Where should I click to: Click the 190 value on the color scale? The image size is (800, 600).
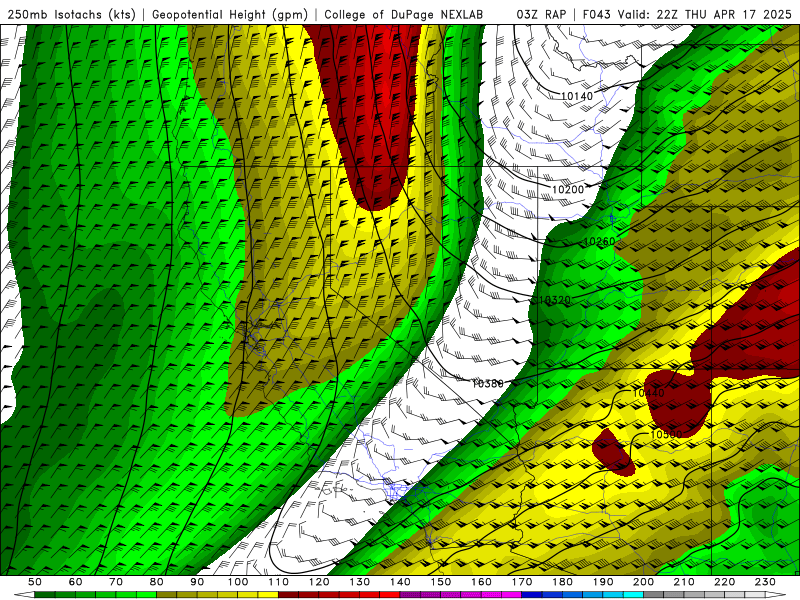click(x=603, y=582)
